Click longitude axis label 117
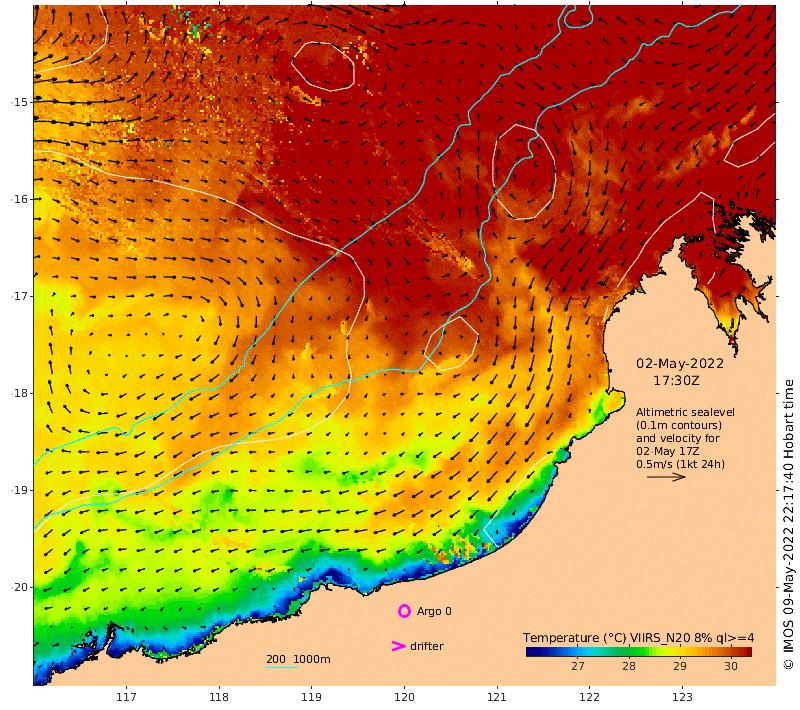 (x=126, y=697)
